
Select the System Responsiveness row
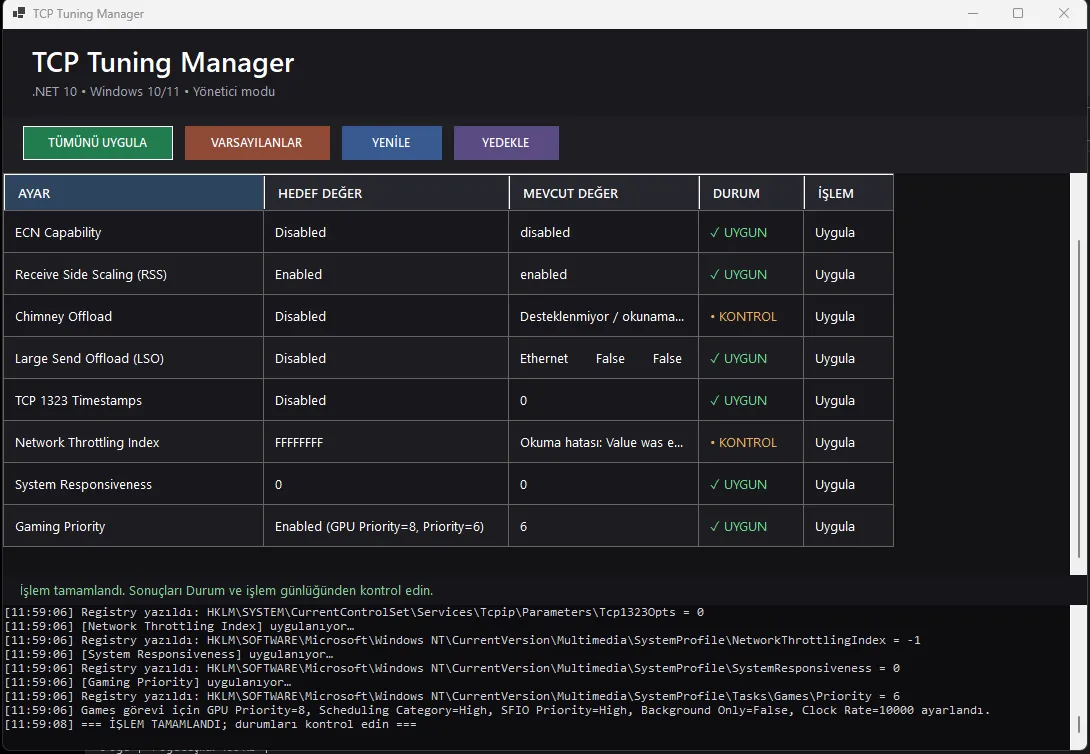pos(448,484)
